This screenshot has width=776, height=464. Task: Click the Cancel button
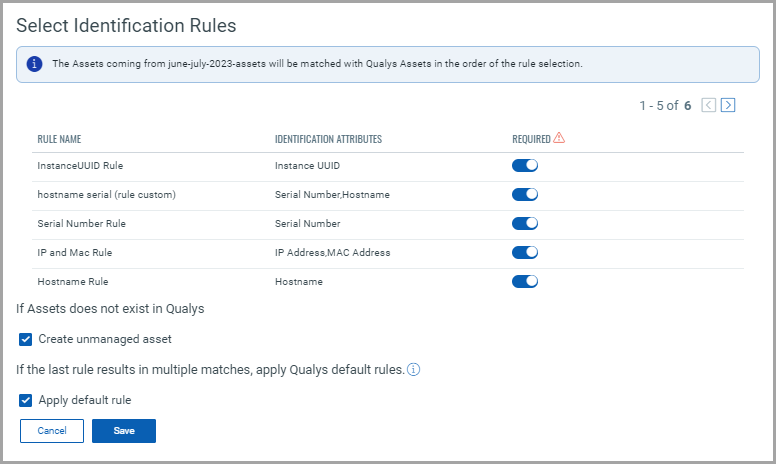[x=52, y=431]
